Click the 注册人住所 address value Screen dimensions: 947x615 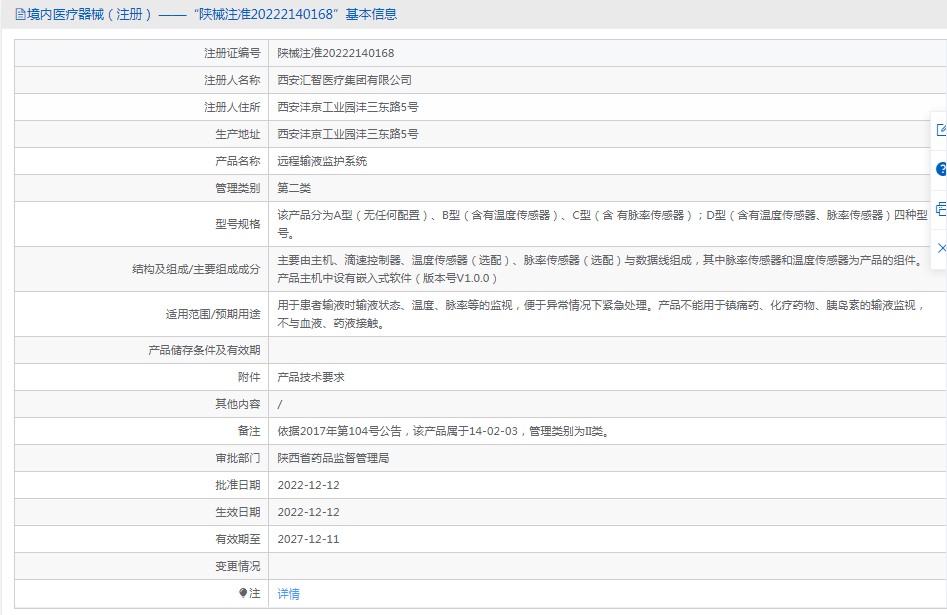coord(347,107)
